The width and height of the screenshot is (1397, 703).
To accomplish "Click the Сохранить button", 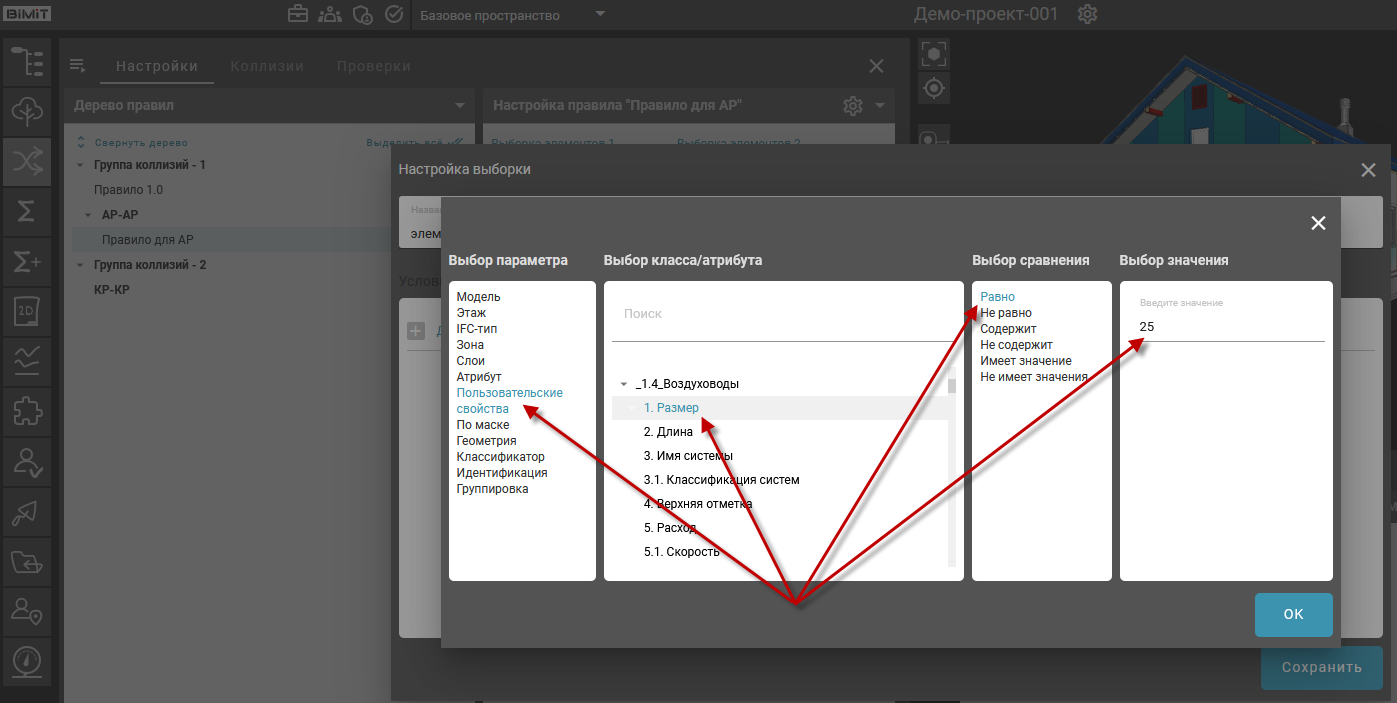I will click(1321, 667).
